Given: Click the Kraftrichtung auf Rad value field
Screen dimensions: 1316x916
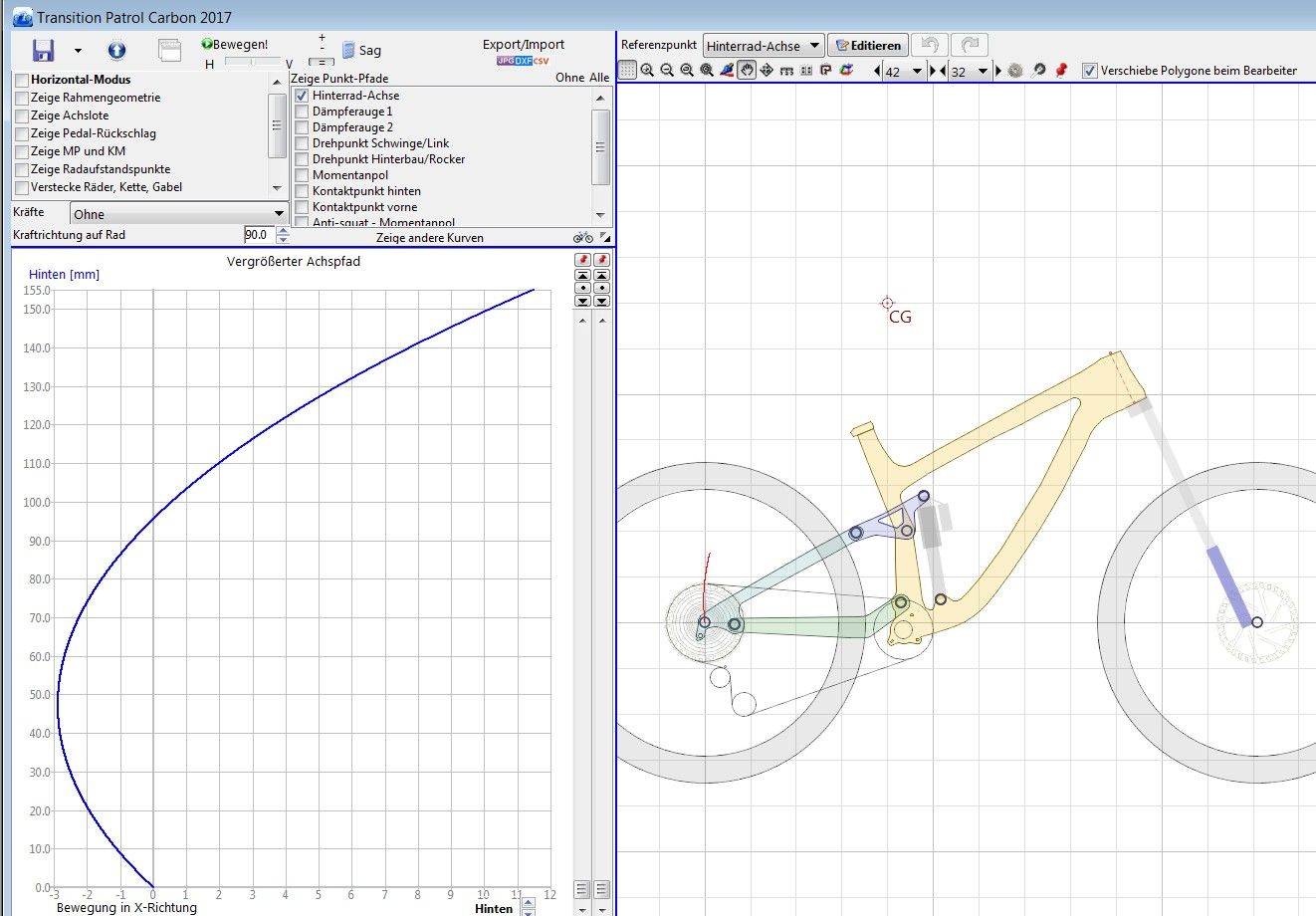Looking at the screenshot, I should 258,235.
